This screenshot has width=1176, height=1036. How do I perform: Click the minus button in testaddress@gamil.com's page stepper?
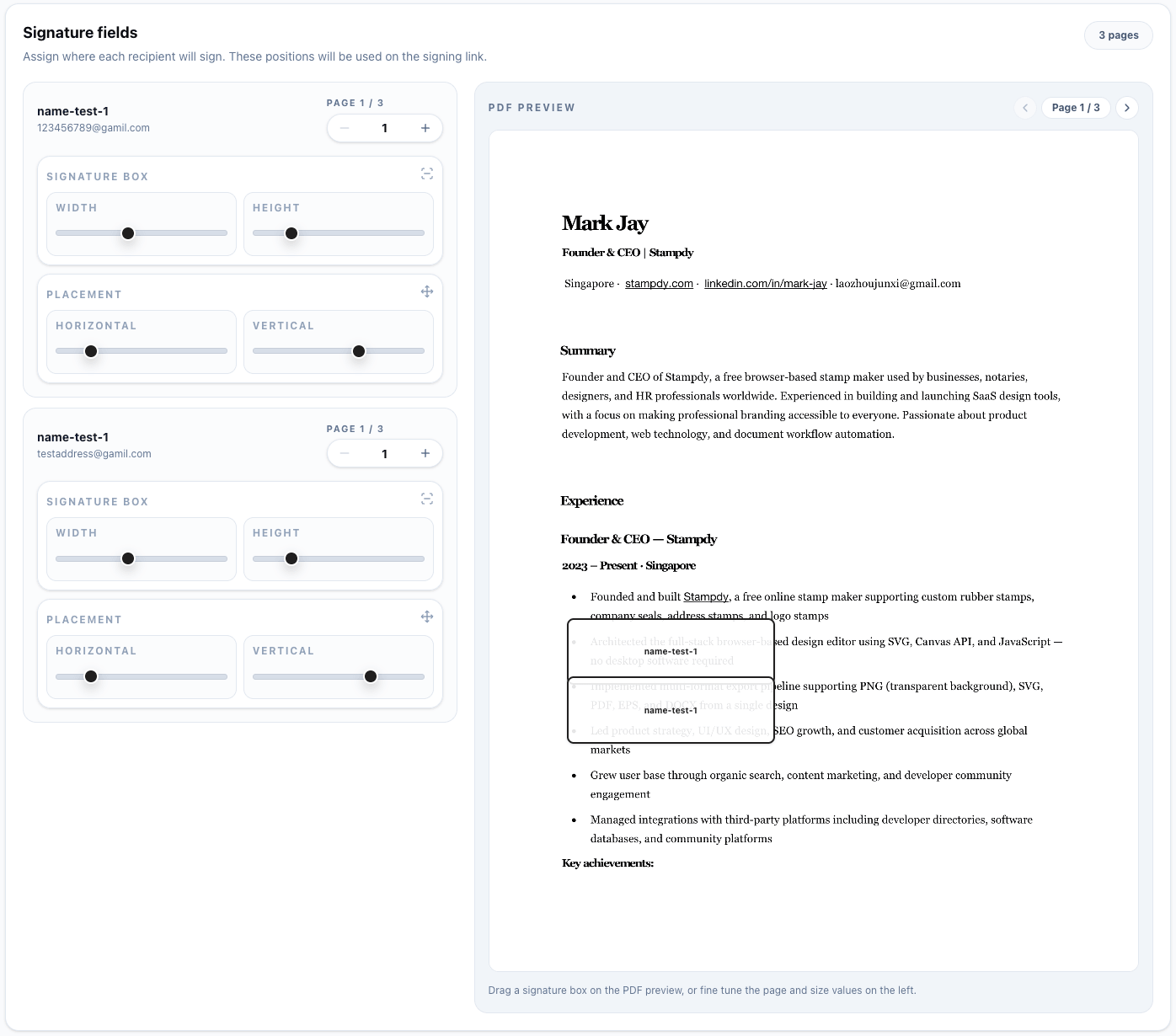[345, 453]
